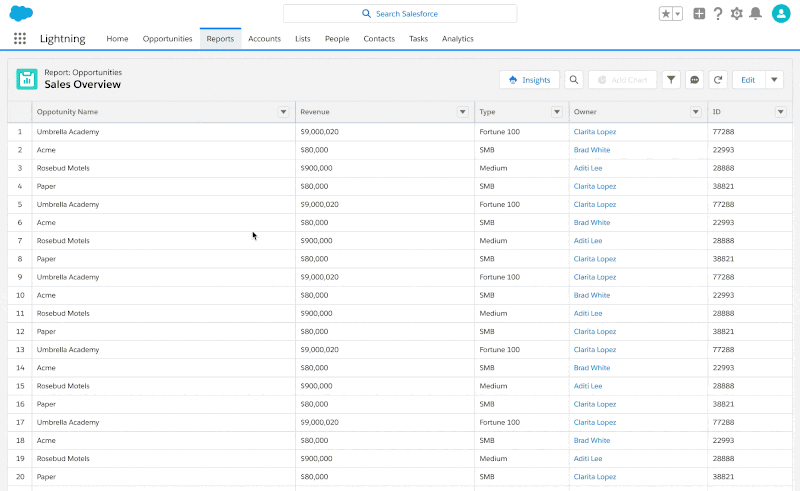Go to the Tasks tab

pyautogui.click(x=418, y=39)
